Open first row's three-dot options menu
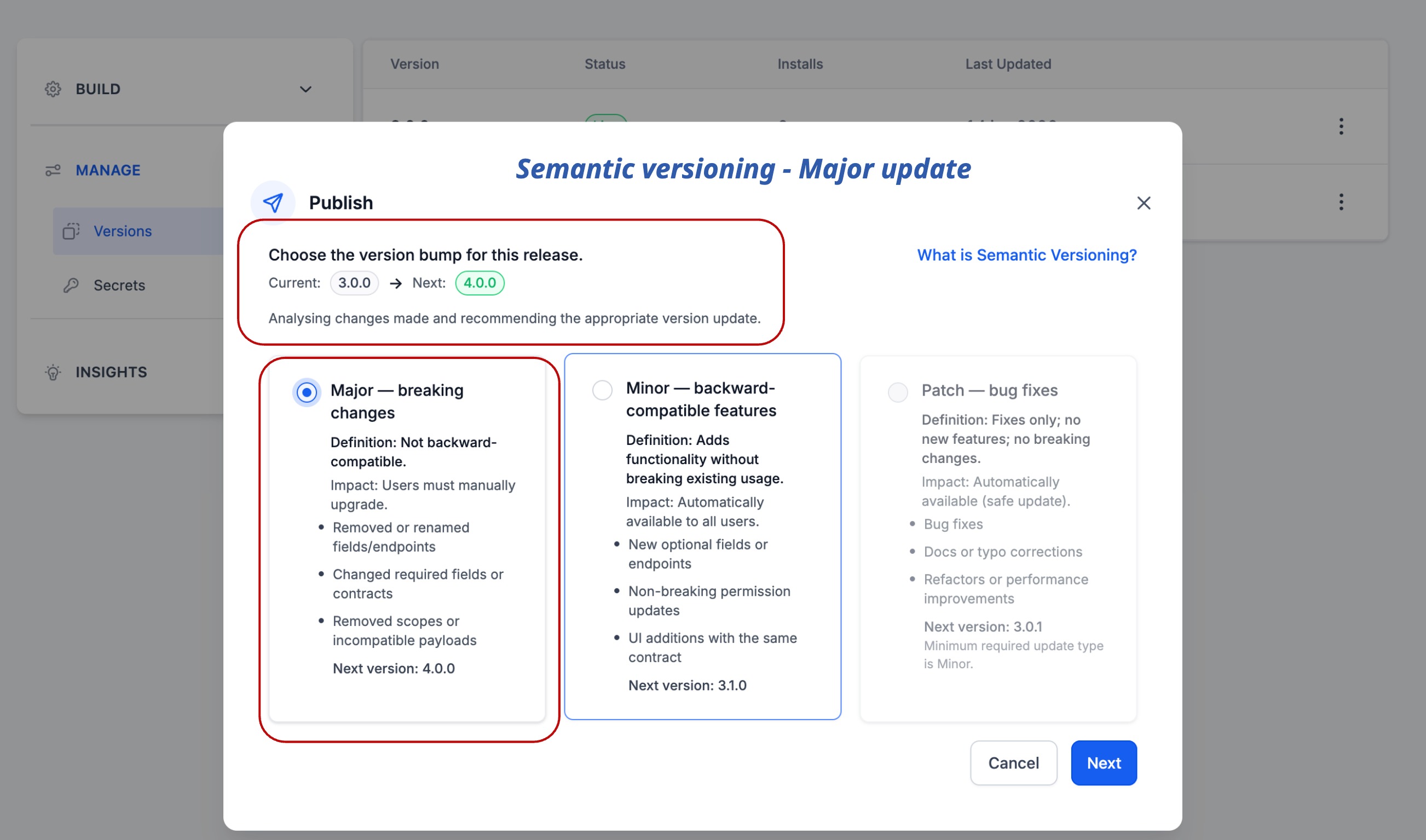 pyautogui.click(x=1341, y=126)
